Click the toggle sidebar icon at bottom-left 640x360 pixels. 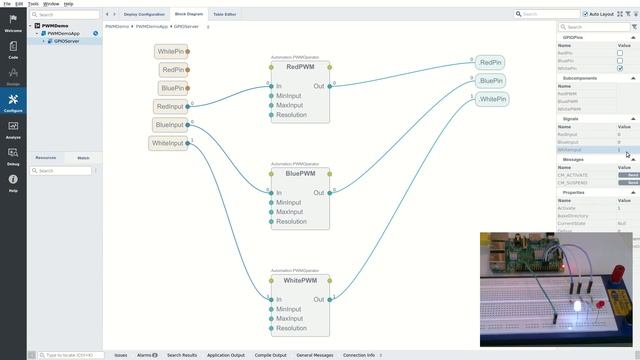click(31, 355)
